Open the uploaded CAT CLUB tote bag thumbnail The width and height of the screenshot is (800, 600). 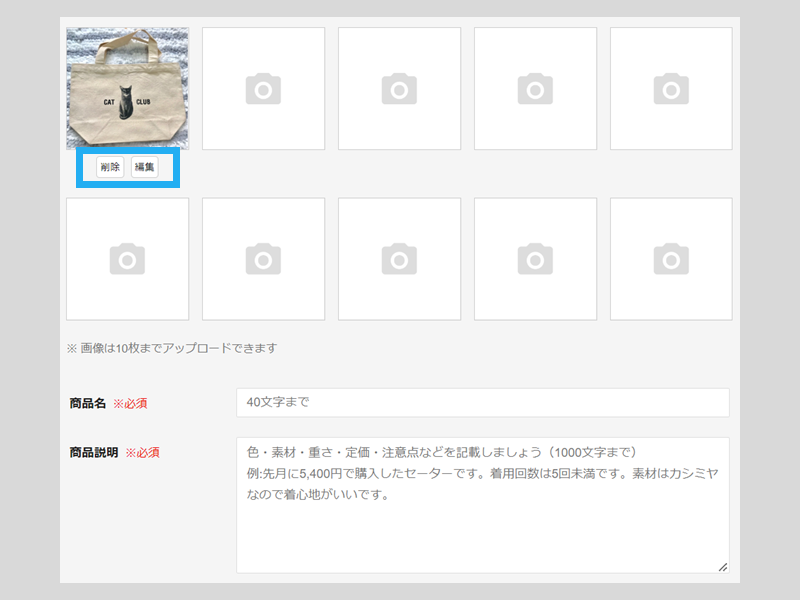[128, 88]
